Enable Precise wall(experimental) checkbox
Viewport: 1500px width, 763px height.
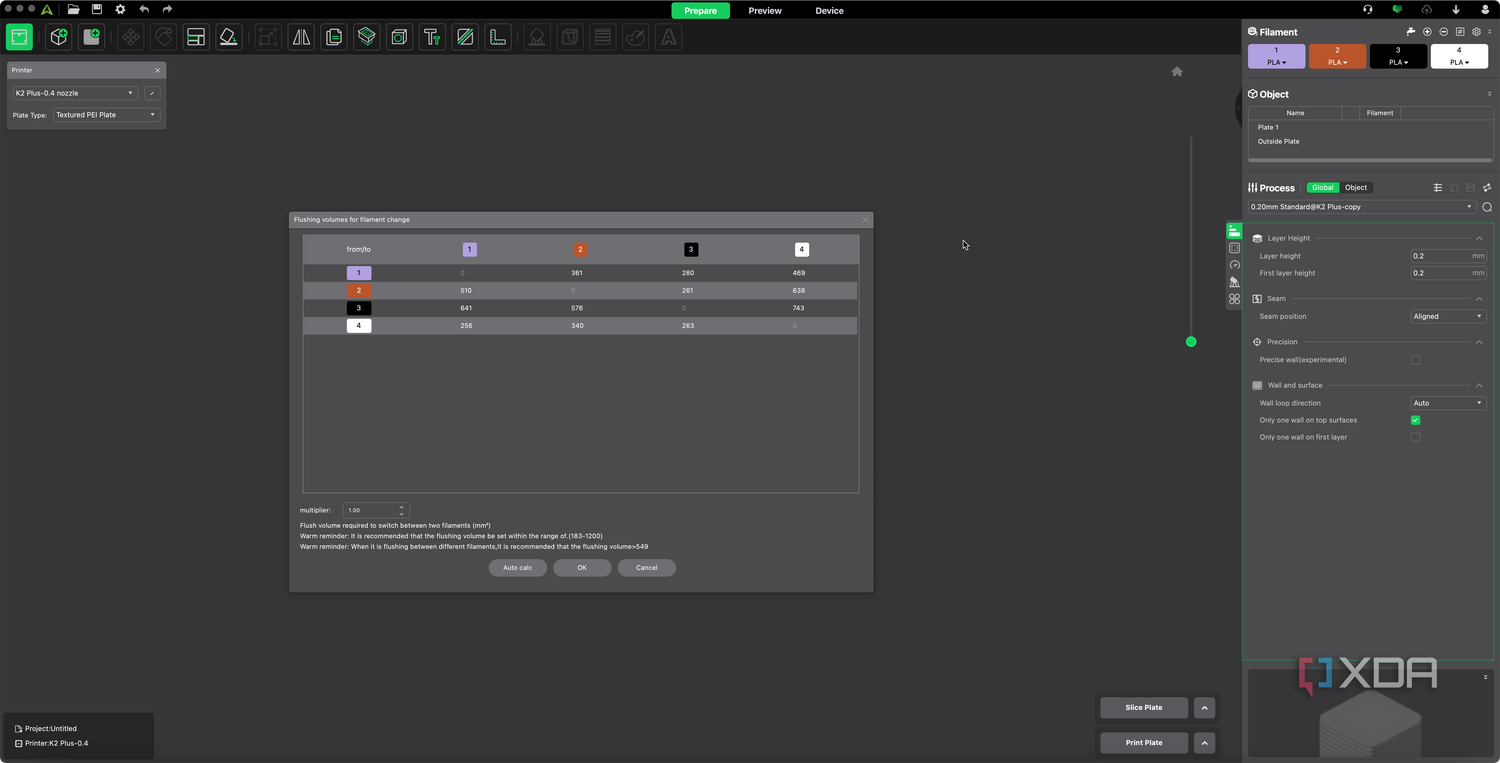tap(1415, 360)
